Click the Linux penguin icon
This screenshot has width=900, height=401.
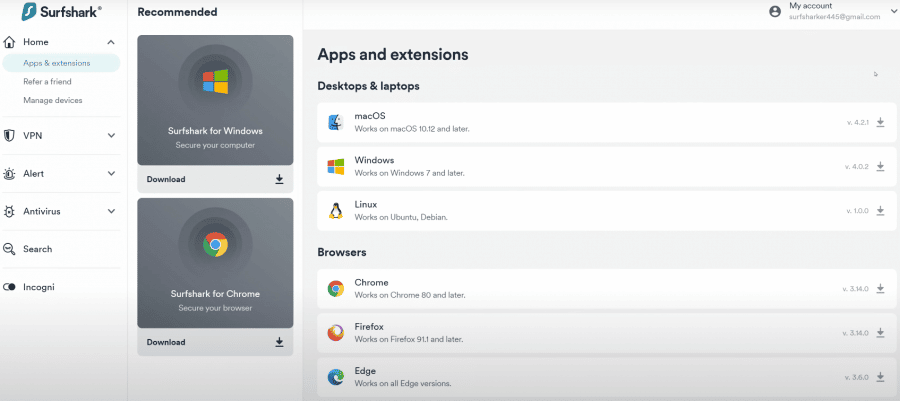(x=336, y=211)
